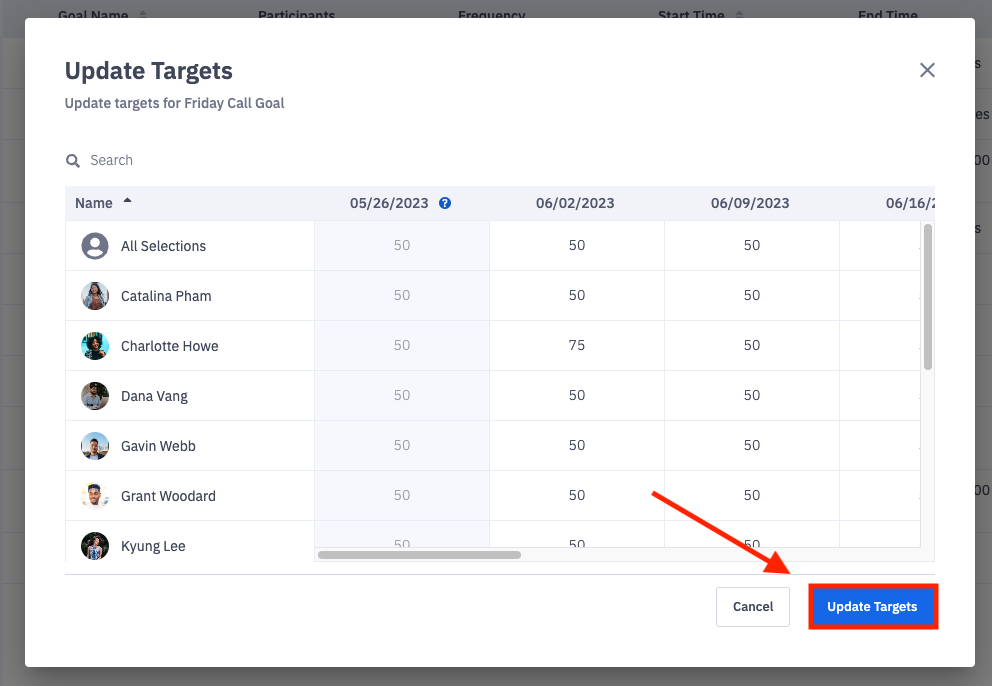Image resolution: width=992 pixels, height=686 pixels.
Task: Click the horizontal scrollbar under the table
Action: pos(418,554)
